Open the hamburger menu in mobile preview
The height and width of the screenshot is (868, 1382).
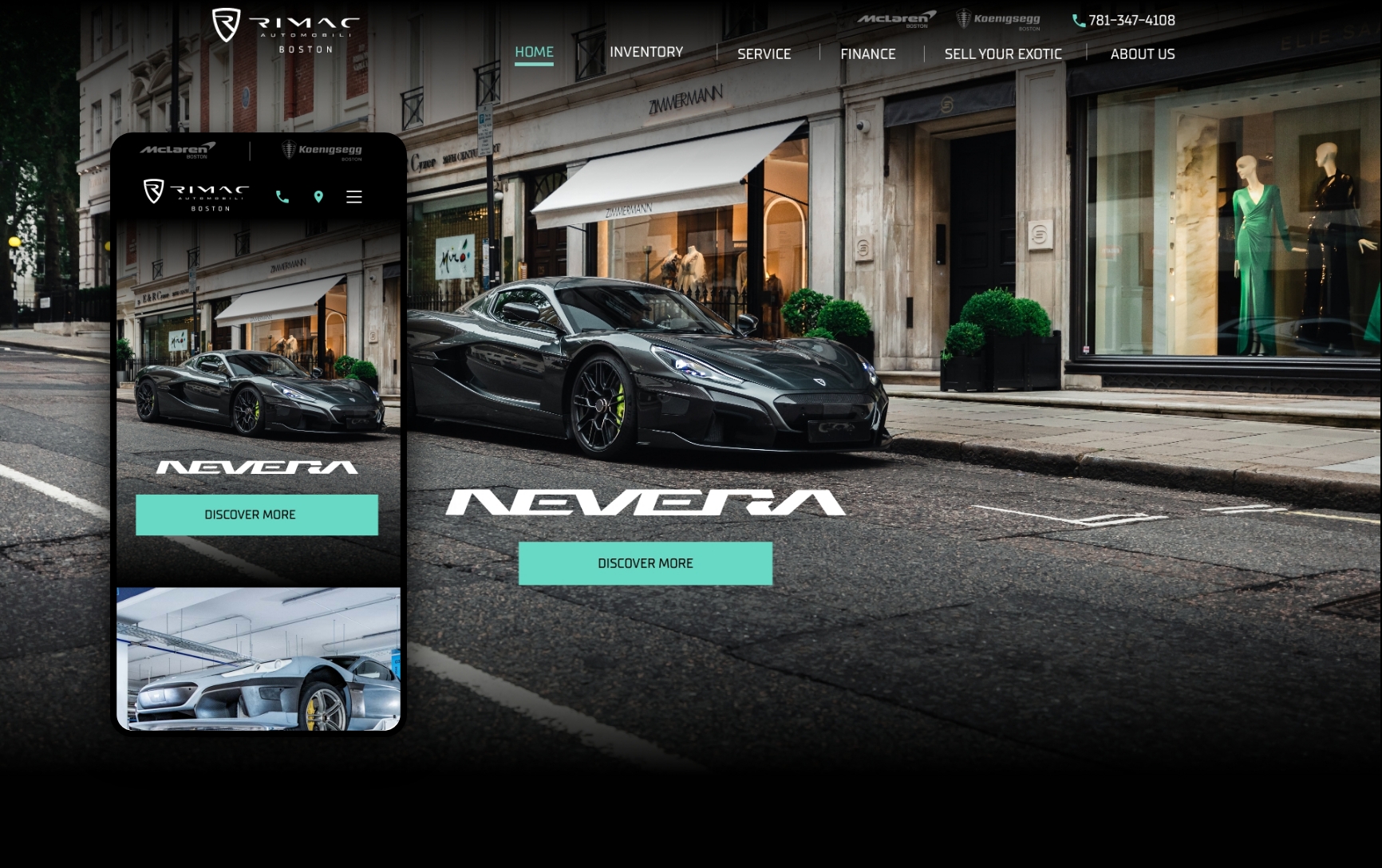tap(354, 196)
